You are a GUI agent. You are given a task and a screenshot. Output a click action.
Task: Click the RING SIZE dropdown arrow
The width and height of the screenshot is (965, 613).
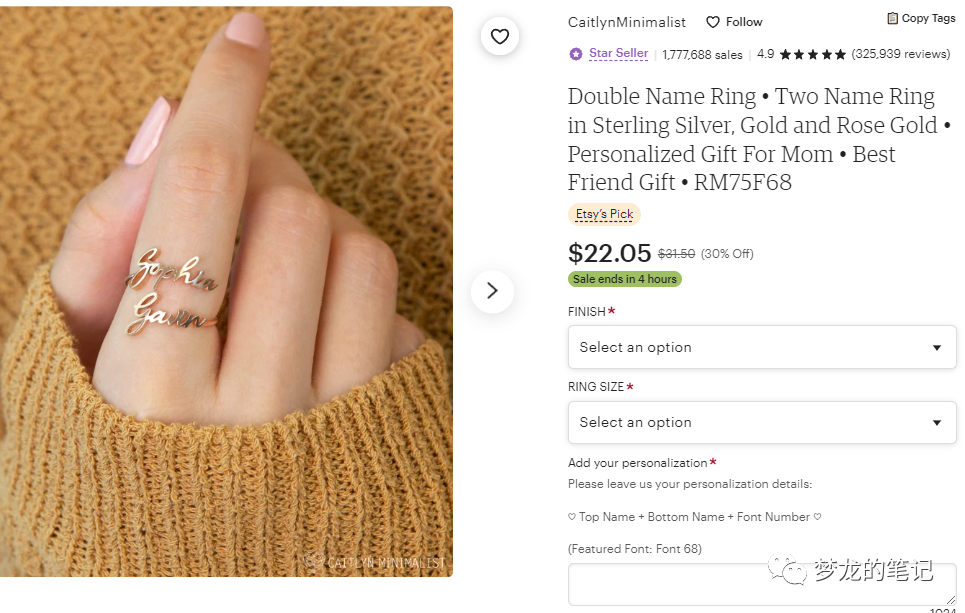(x=937, y=423)
